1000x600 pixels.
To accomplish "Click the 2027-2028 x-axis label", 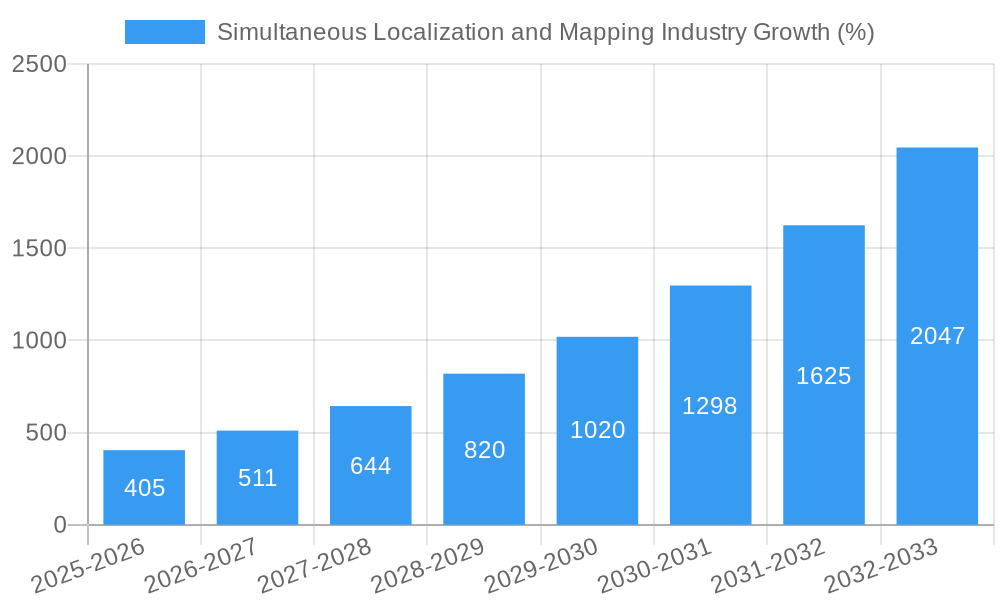I will (x=316, y=565).
